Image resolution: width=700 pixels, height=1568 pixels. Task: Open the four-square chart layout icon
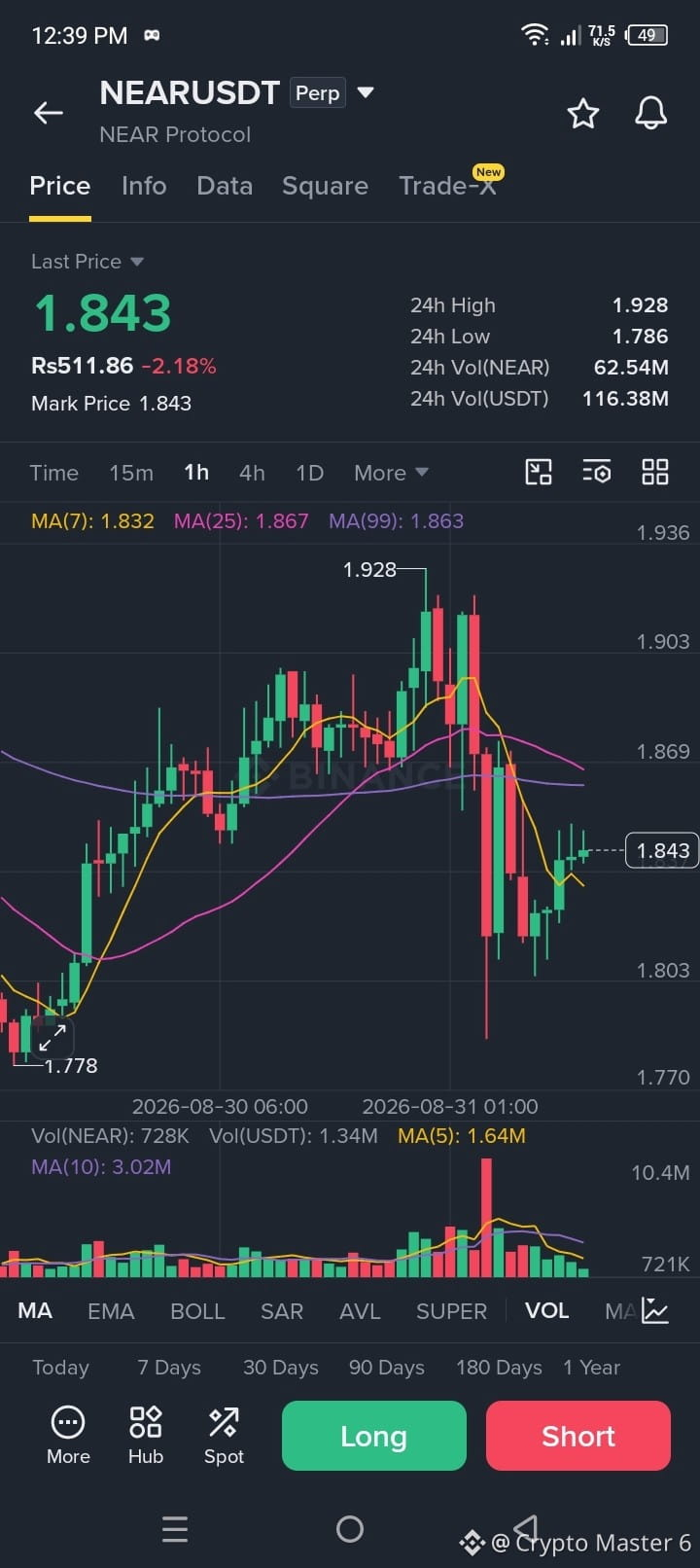[655, 473]
